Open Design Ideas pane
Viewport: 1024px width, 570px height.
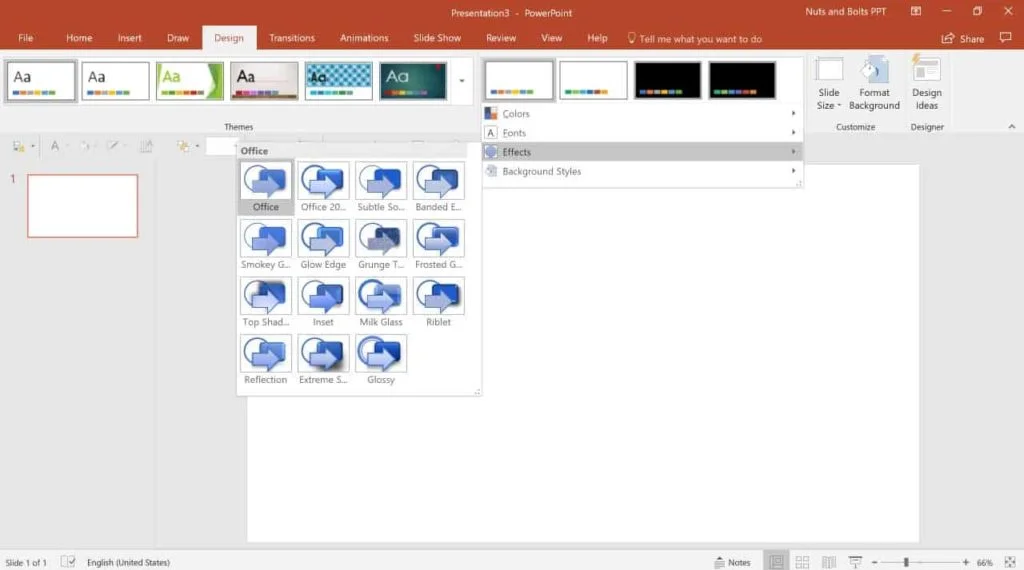point(926,84)
